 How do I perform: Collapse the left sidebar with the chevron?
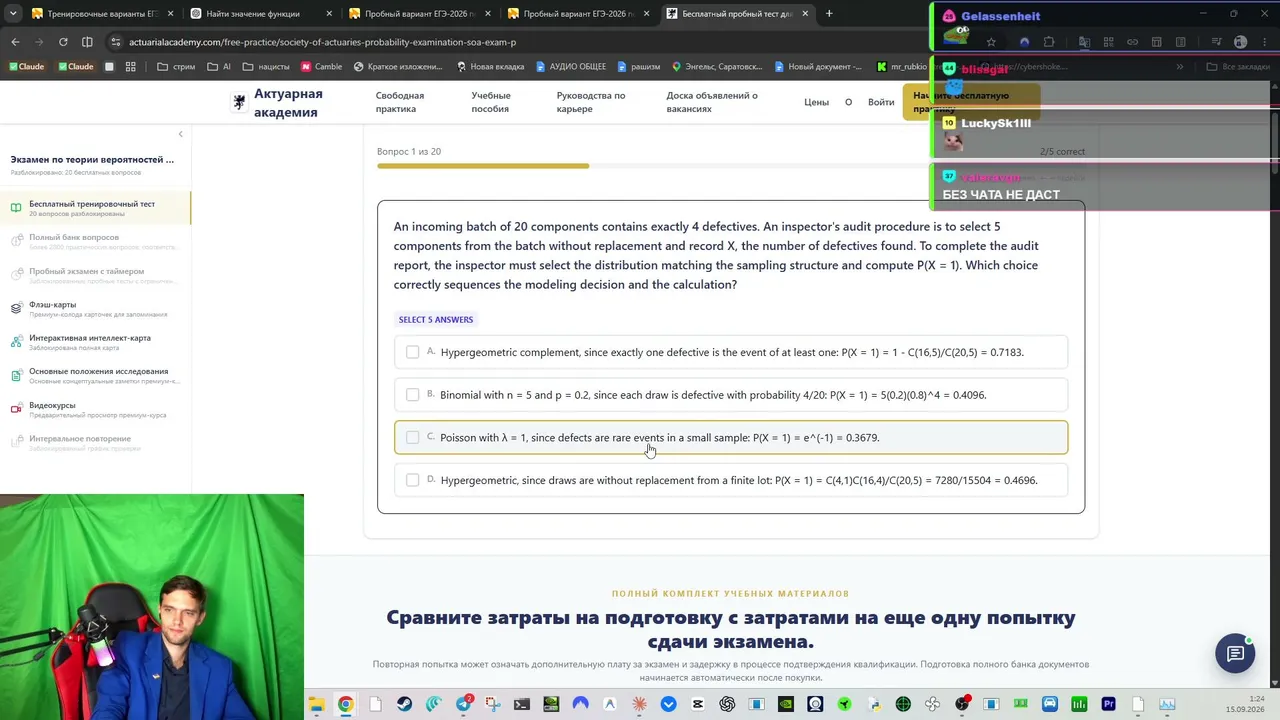[x=180, y=134]
